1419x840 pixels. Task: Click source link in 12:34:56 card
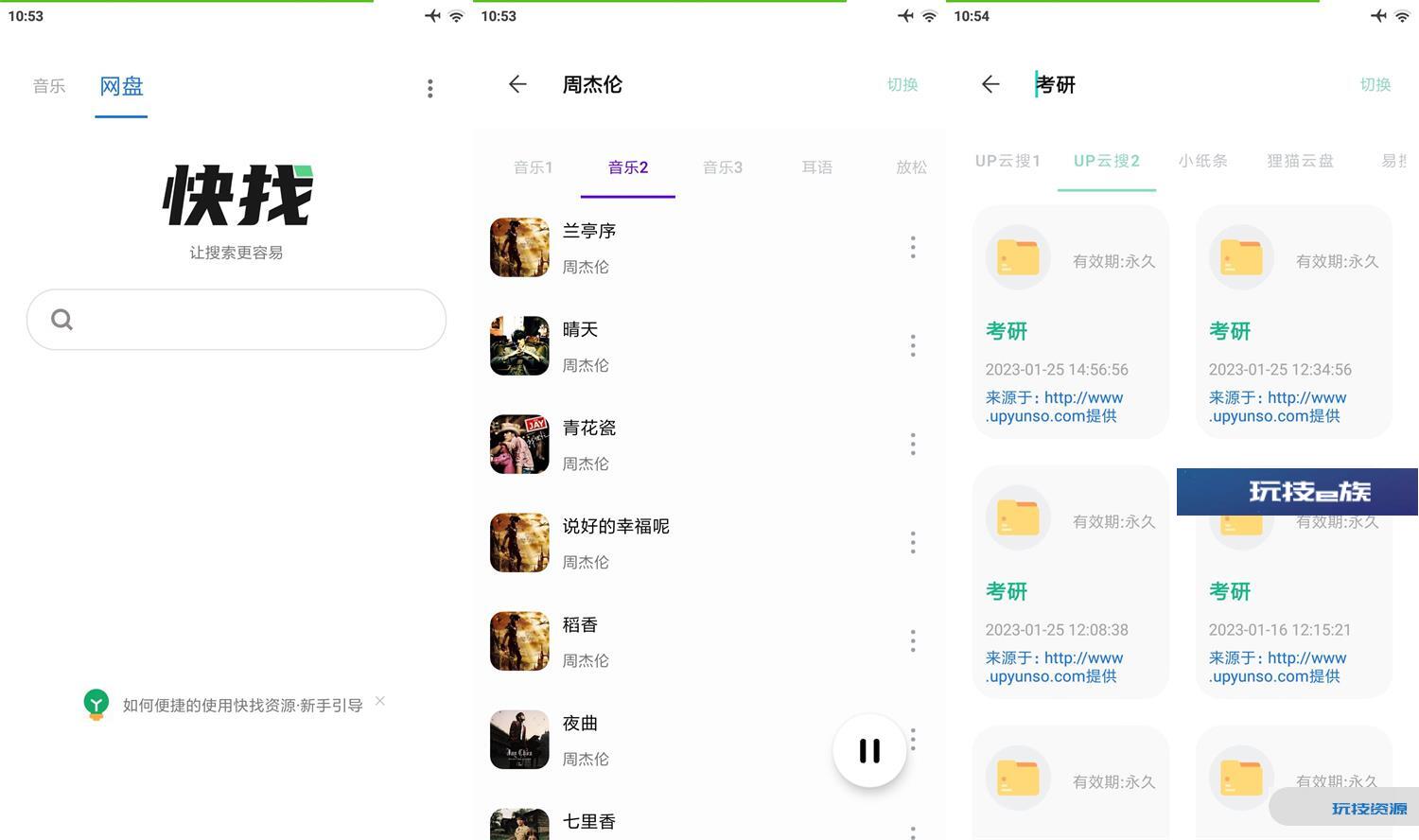1278,407
